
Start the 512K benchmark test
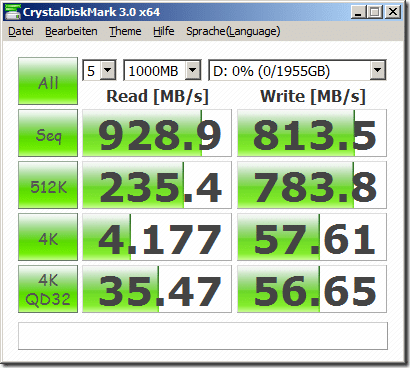tap(48, 185)
